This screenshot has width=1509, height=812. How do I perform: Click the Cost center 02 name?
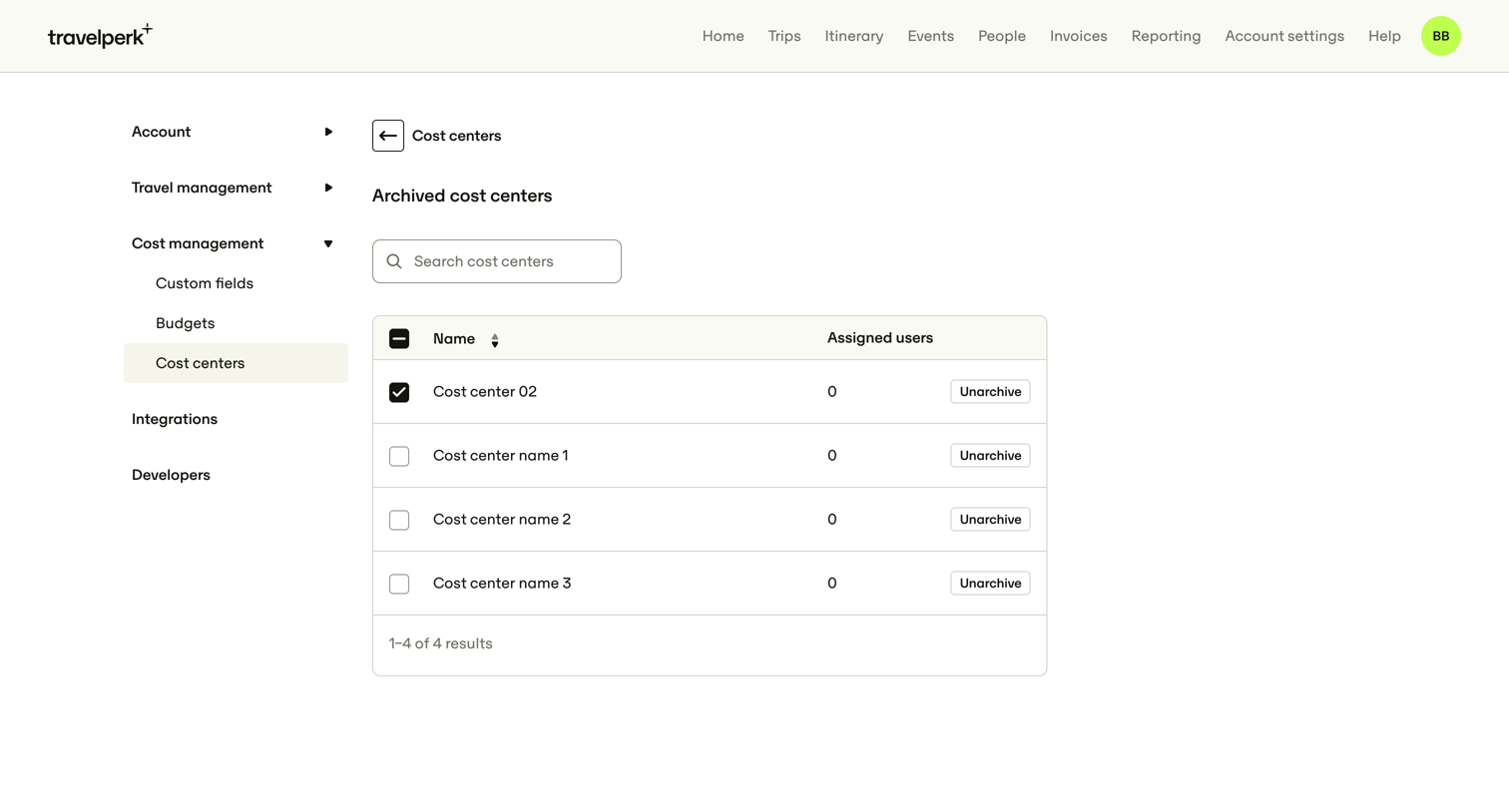point(485,392)
